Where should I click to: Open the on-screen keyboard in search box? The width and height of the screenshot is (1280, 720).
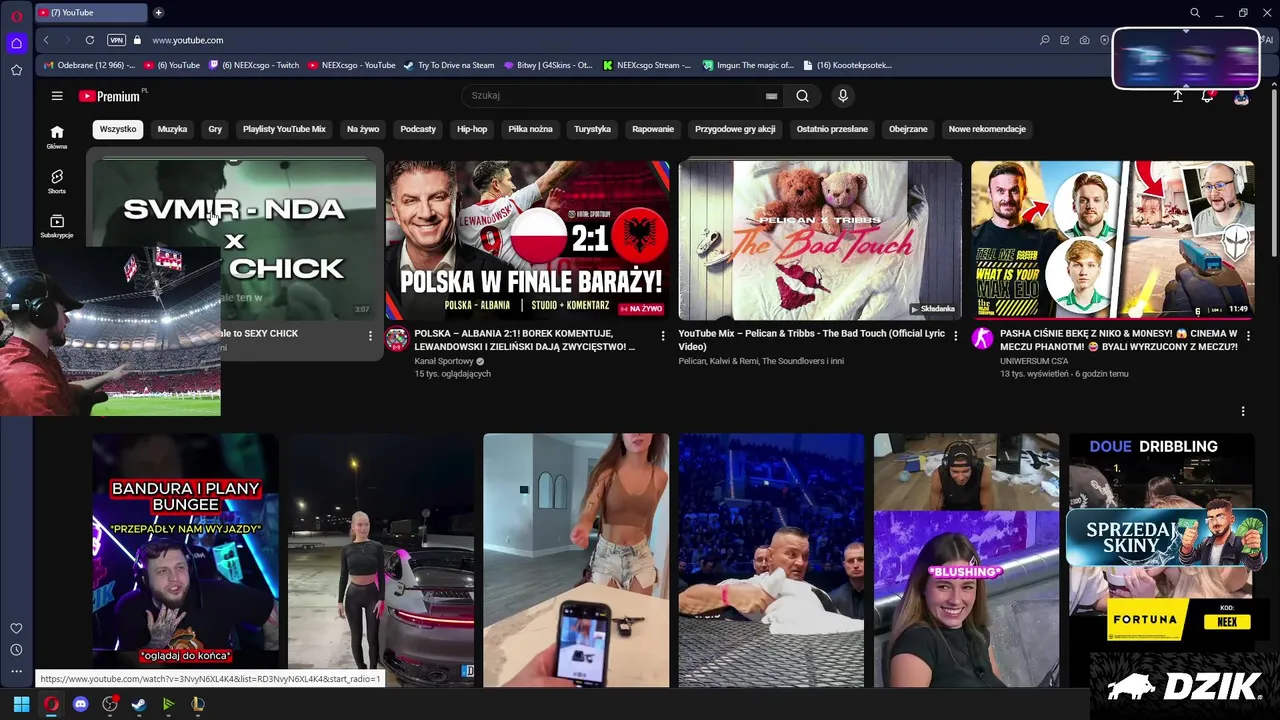point(771,96)
